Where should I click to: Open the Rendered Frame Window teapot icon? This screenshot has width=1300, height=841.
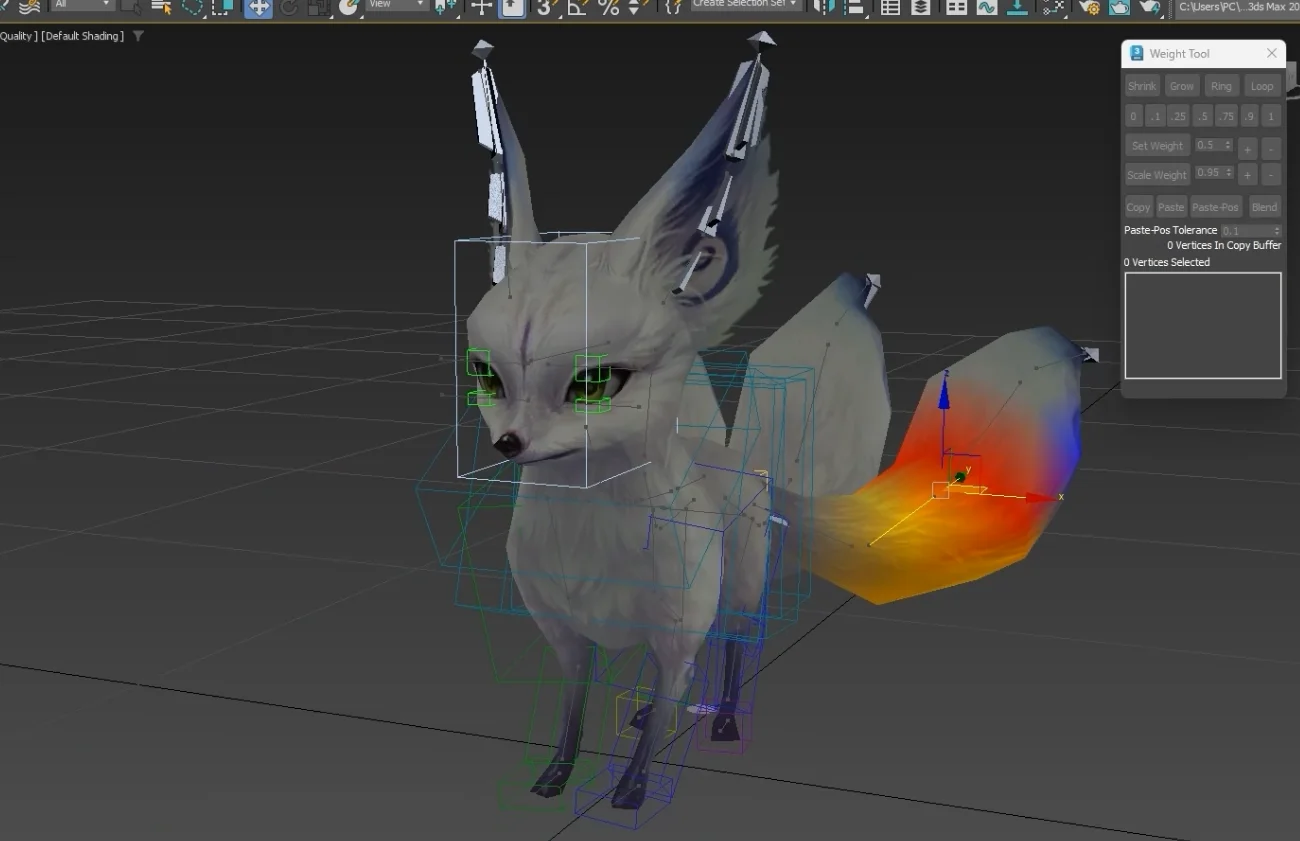1120,7
